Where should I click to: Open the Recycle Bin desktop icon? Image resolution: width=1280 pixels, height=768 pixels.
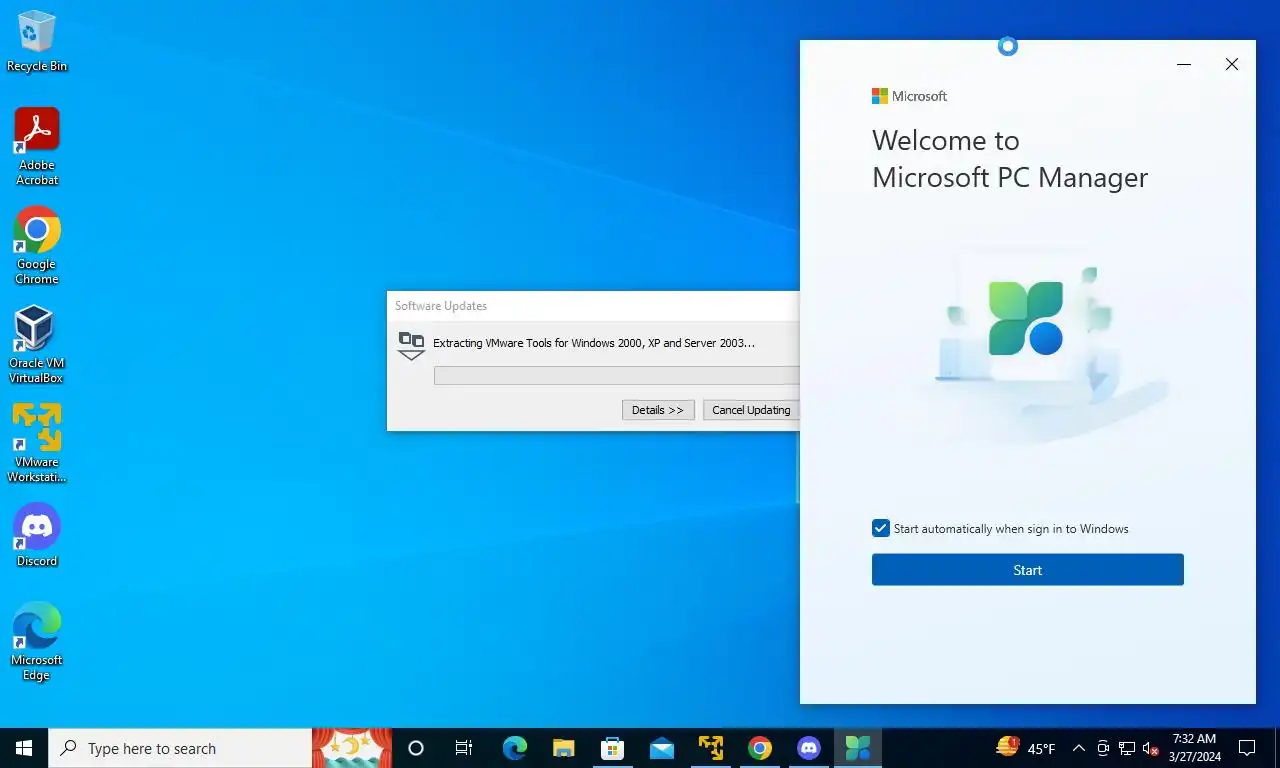tap(37, 42)
